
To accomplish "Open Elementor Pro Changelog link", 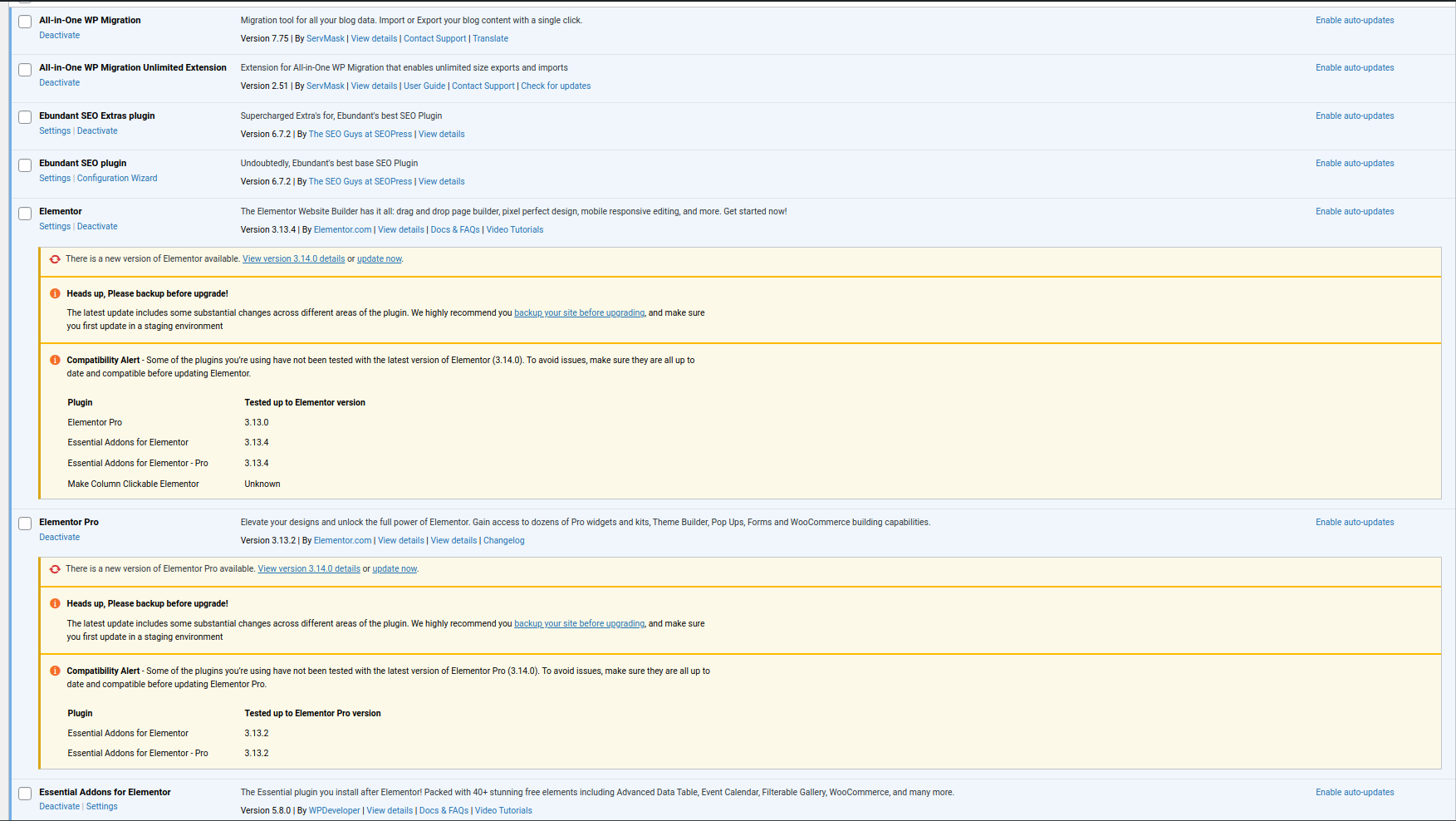I will [x=503, y=541].
